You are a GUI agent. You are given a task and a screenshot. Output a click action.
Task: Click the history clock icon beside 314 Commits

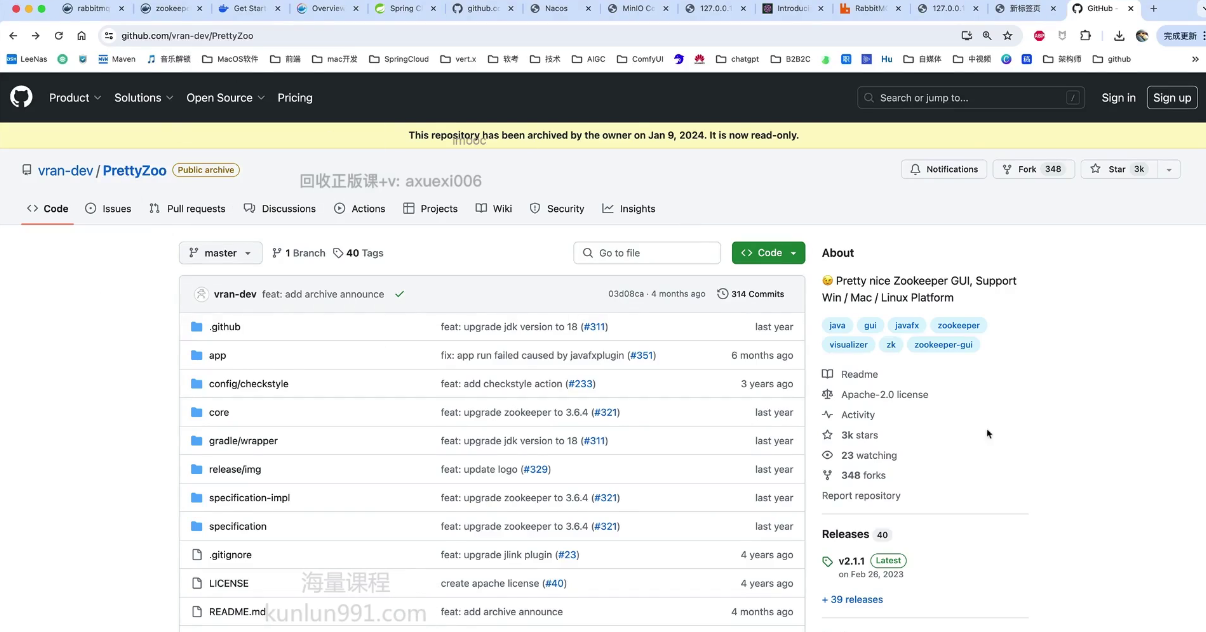coord(722,294)
